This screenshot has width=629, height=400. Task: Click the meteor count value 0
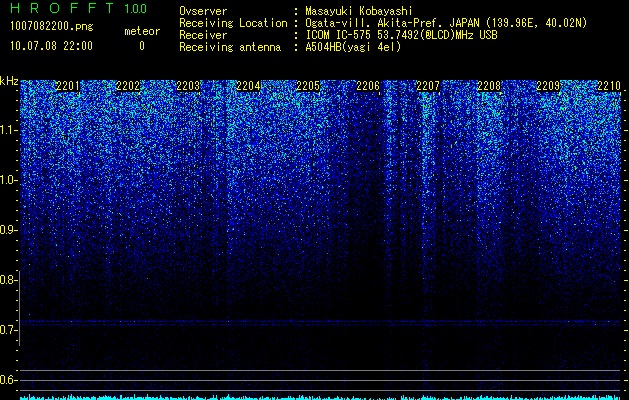142,46
